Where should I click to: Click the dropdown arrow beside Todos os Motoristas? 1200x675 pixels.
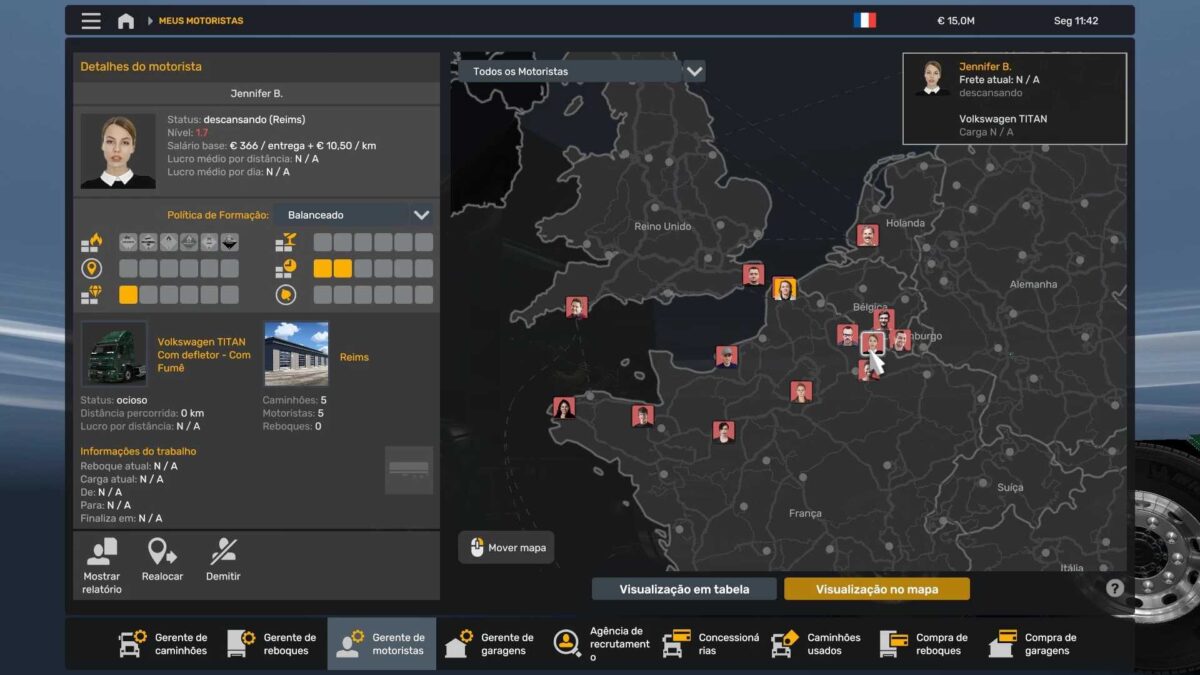tap(694, 71)
